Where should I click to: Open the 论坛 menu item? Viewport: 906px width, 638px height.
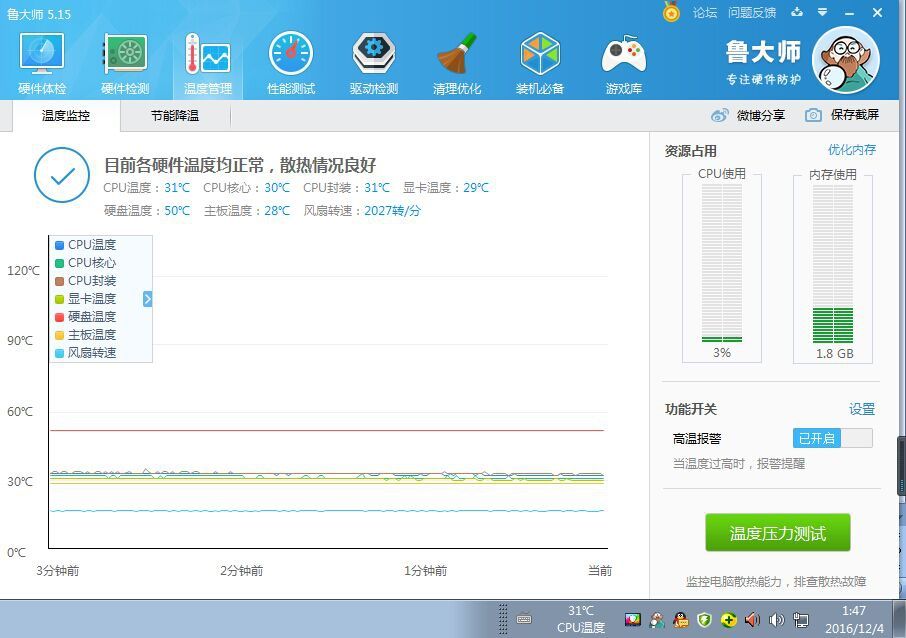(705, 13)
